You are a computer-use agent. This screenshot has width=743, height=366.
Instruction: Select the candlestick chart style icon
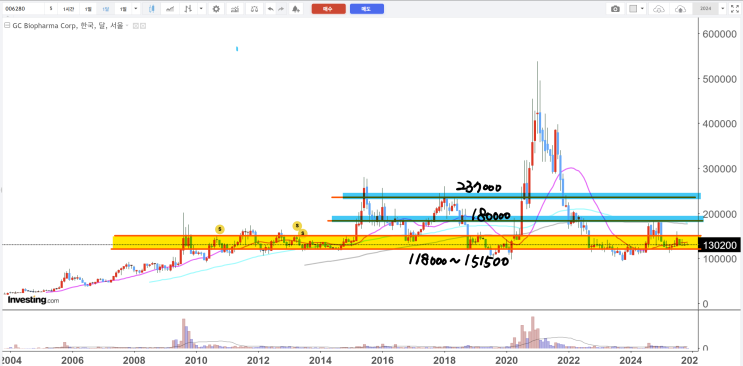click(151, 9)
